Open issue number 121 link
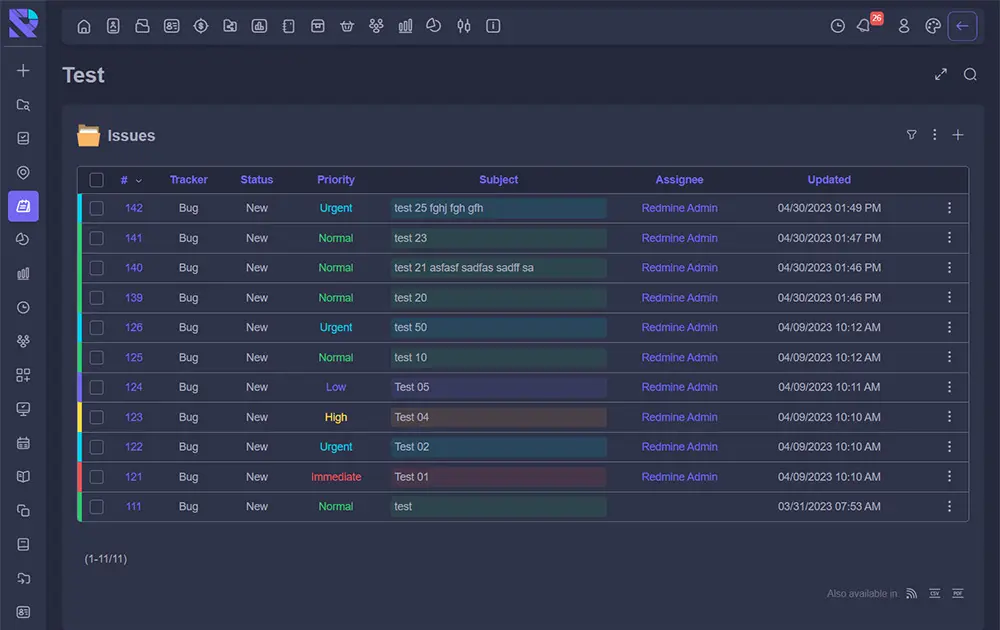 (134, 476)
